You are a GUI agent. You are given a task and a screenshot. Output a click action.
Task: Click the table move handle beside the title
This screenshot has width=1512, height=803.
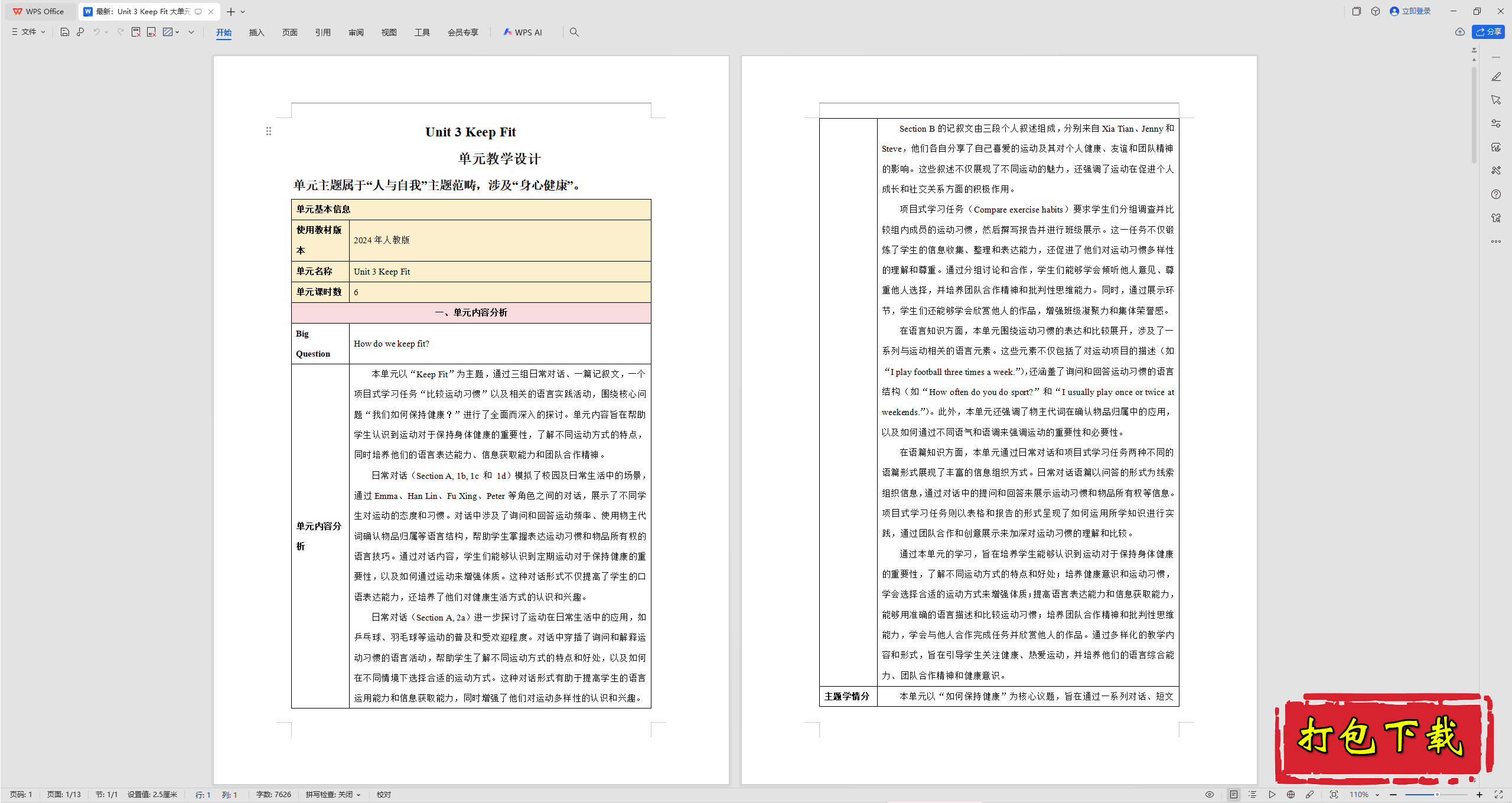coord(269,131)
